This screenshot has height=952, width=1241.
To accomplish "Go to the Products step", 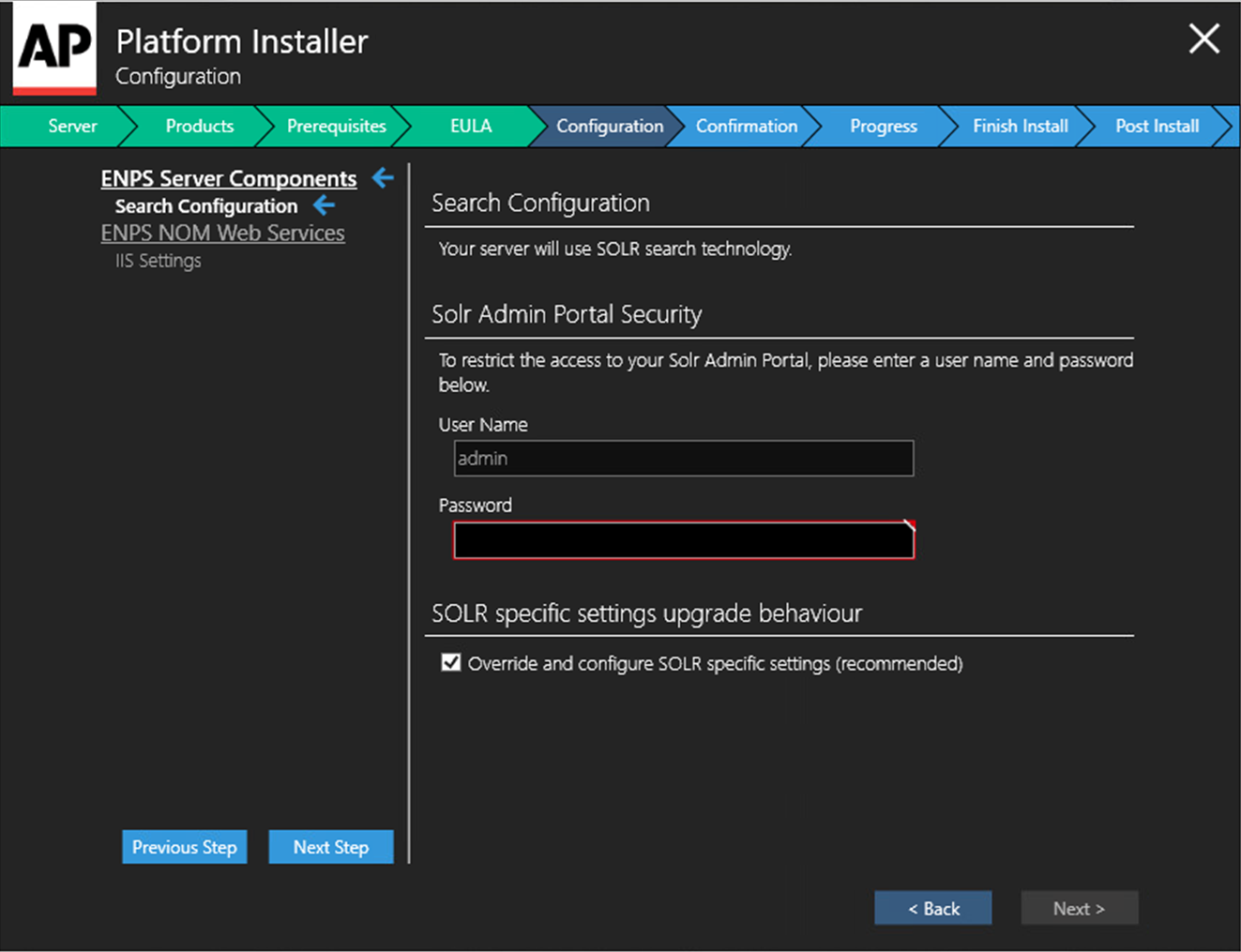I will [x=199, y=126].
